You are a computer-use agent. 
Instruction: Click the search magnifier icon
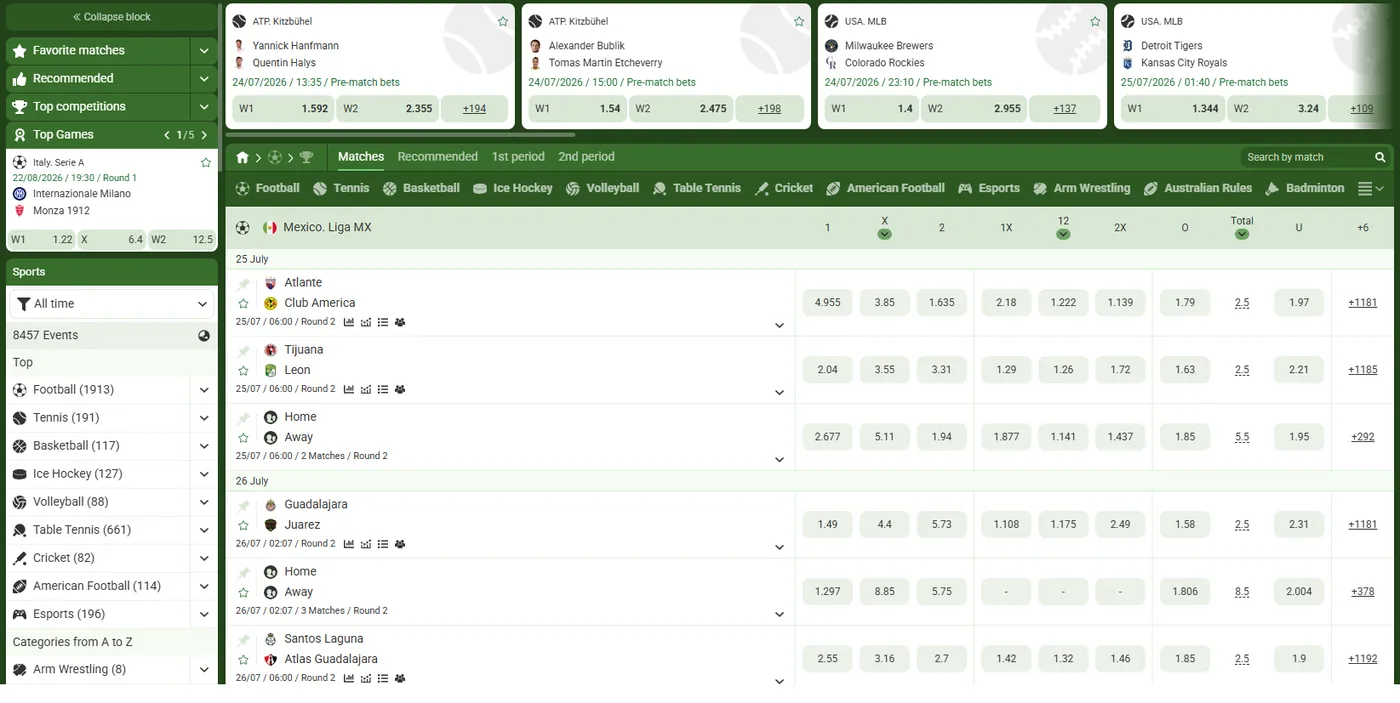click(1380, 157)
